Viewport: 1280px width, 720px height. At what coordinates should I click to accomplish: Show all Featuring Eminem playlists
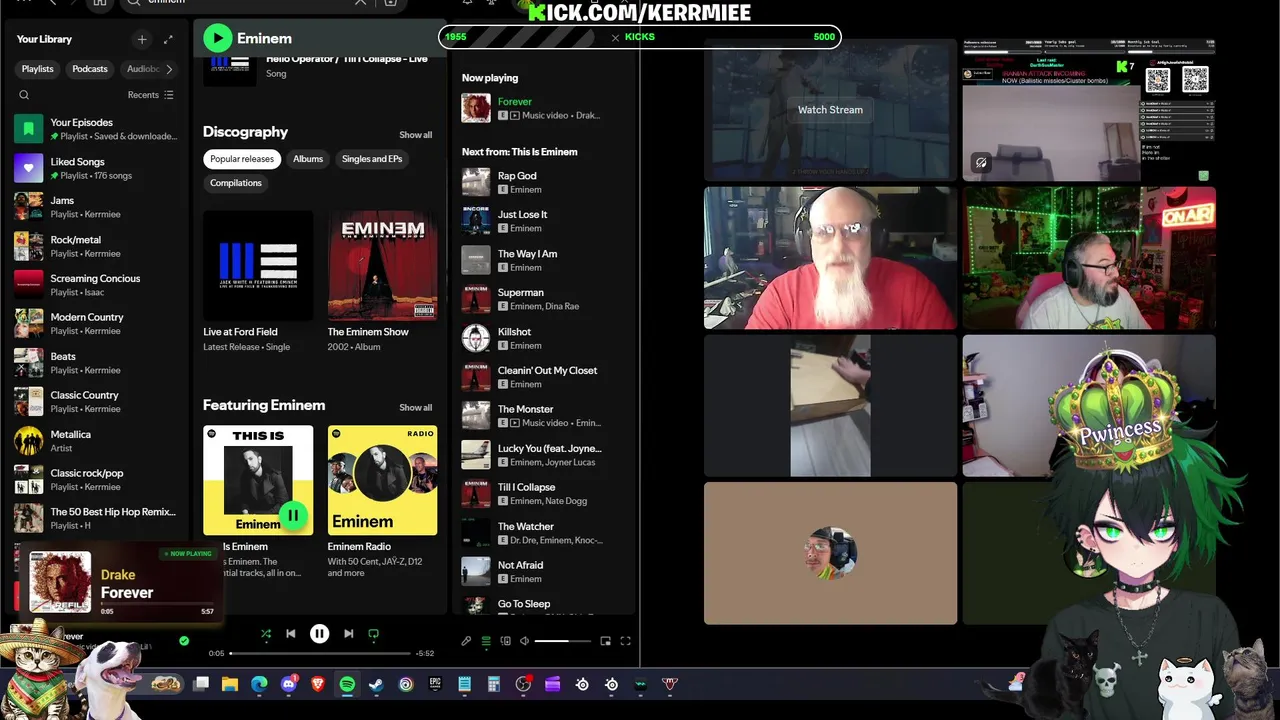(416, 408)
